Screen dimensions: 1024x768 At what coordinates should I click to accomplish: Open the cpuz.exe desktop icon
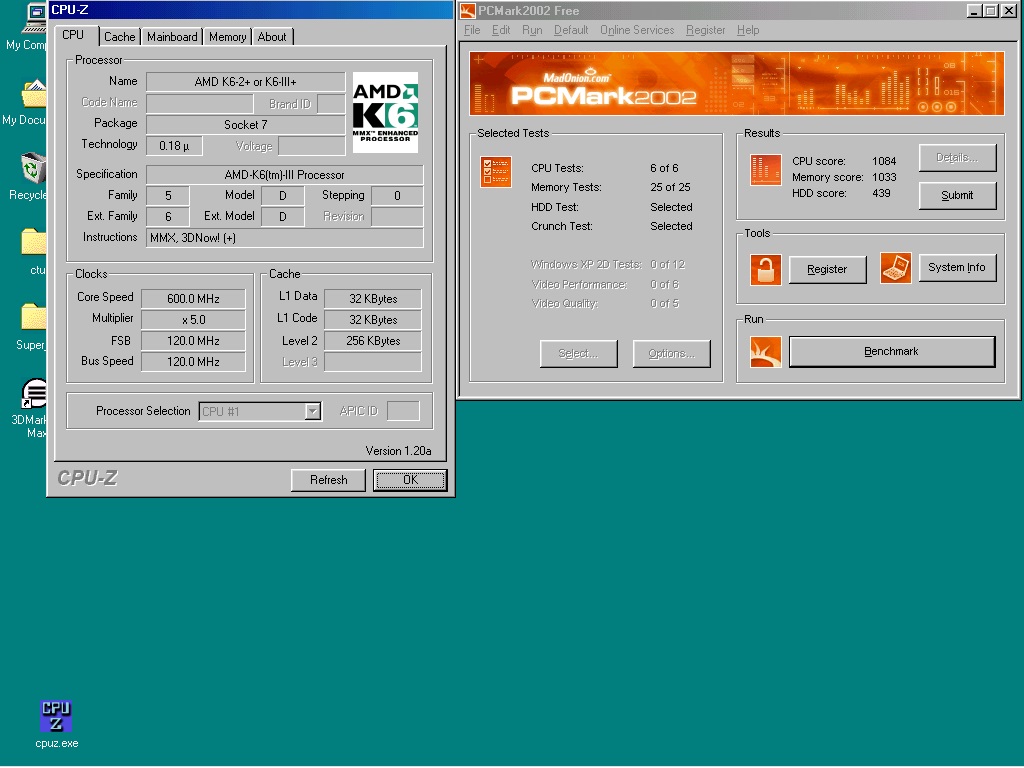[56, 724]
